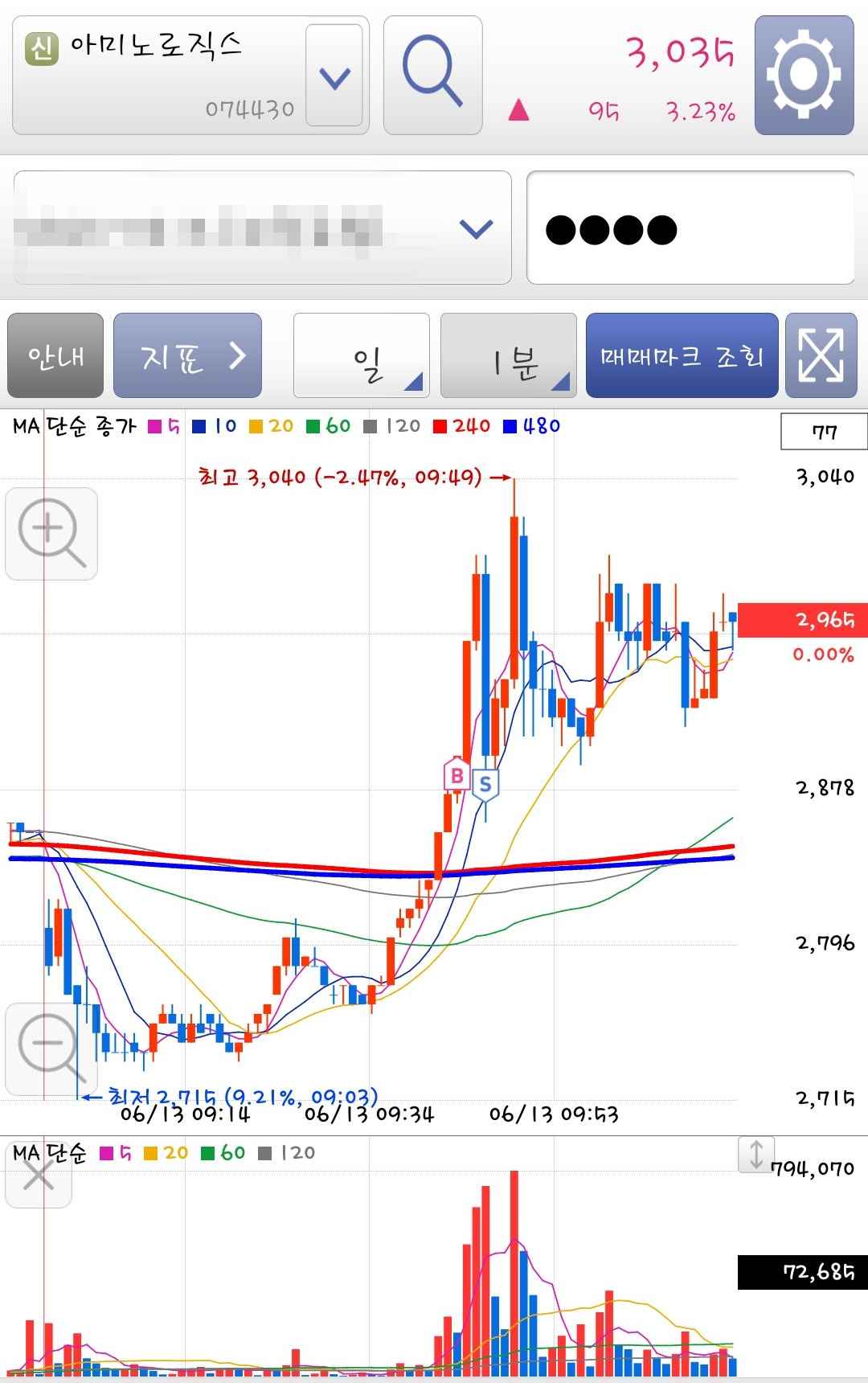
Task: Tap the volume panel height-adjust arrow icon
Action: pyautogui.click(x=756, y=1155)
